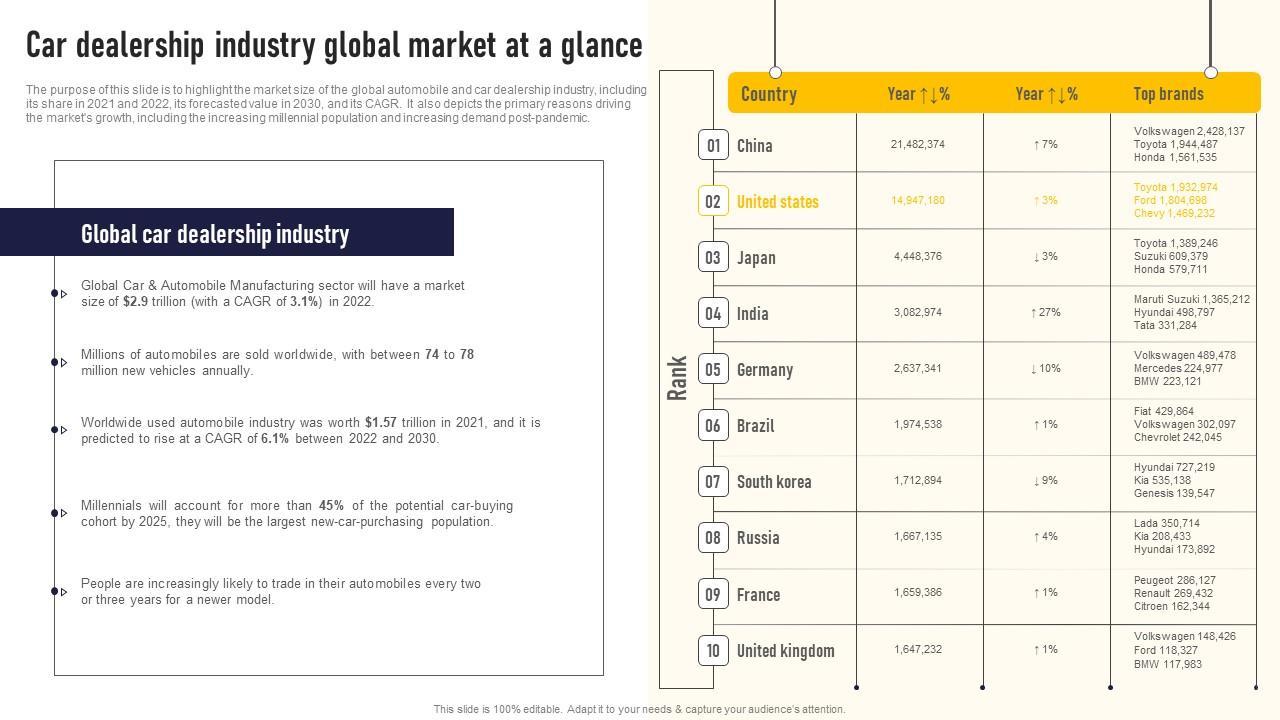
Task: Click the Global car dealership industry banner
Action: point(227,233)
